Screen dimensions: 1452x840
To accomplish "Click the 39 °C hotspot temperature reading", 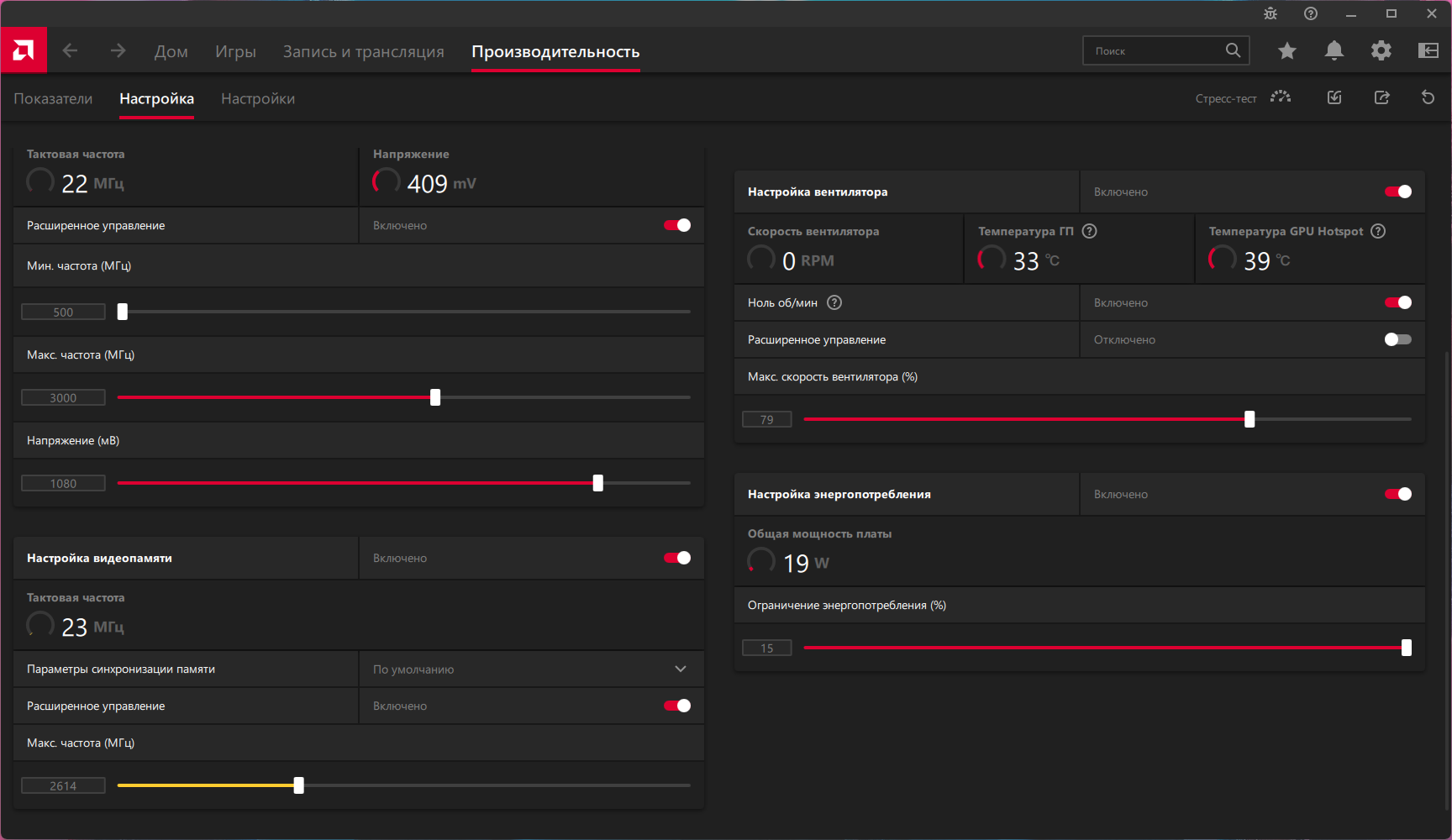I will (1266, 261).
